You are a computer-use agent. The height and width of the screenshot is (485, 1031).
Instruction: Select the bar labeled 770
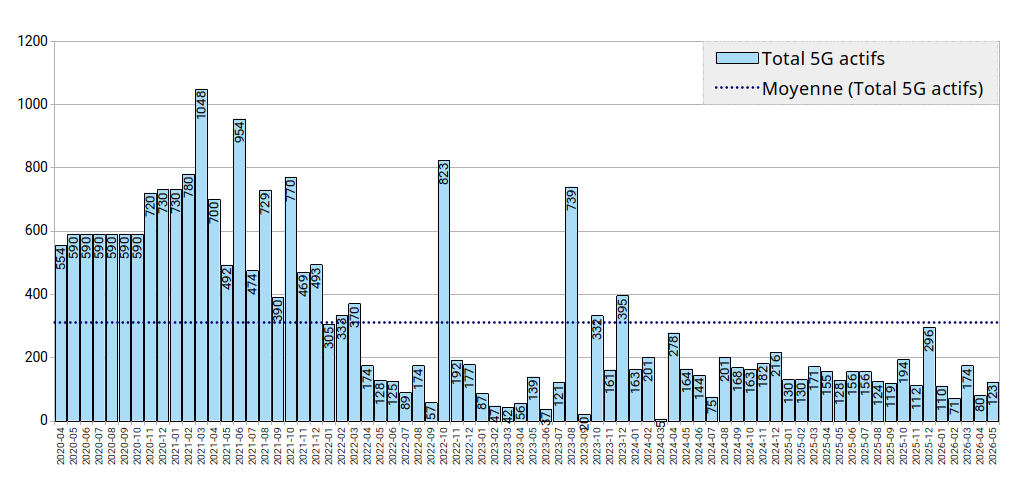[291, 299]
